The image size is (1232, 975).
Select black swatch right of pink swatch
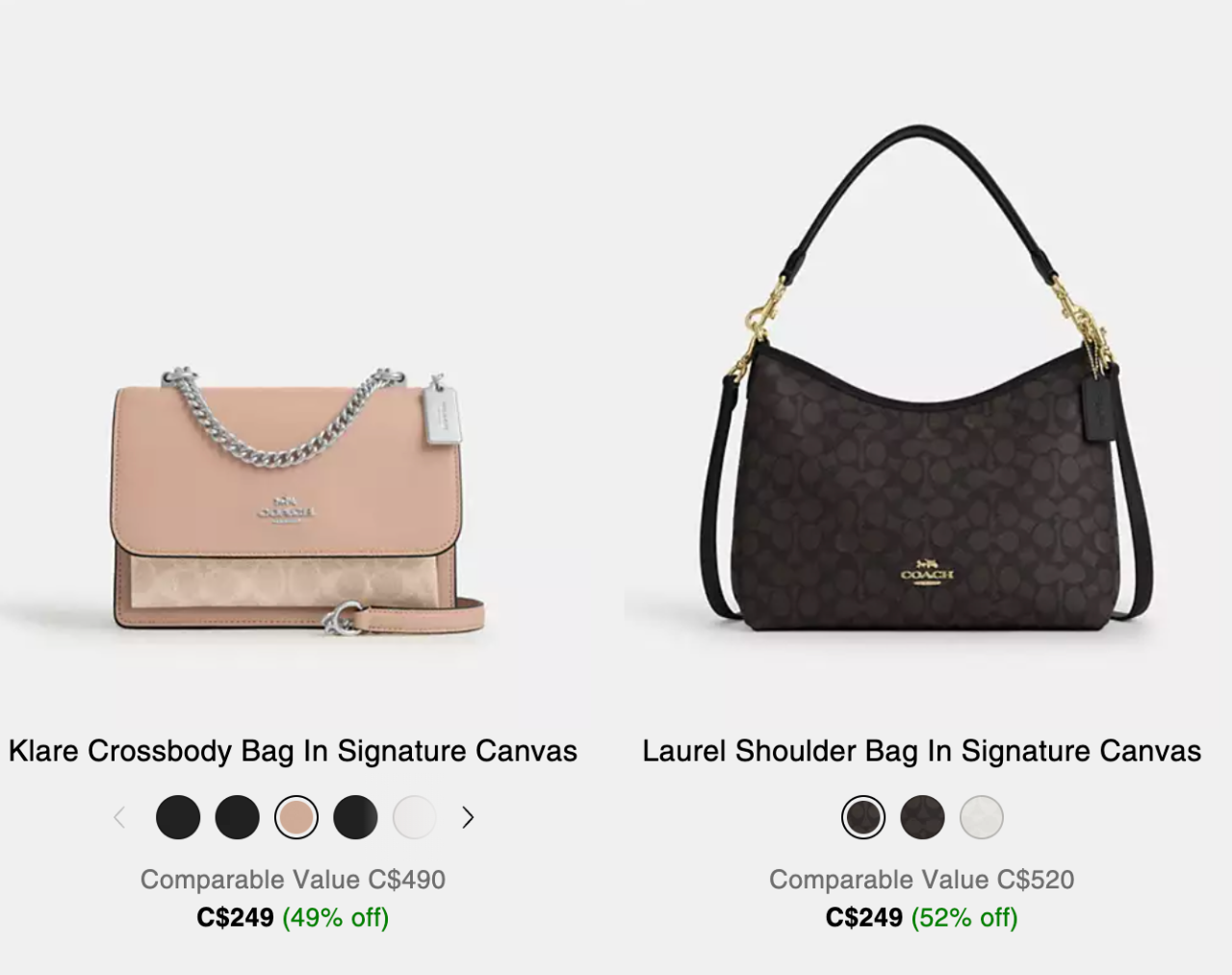[356, 817]
